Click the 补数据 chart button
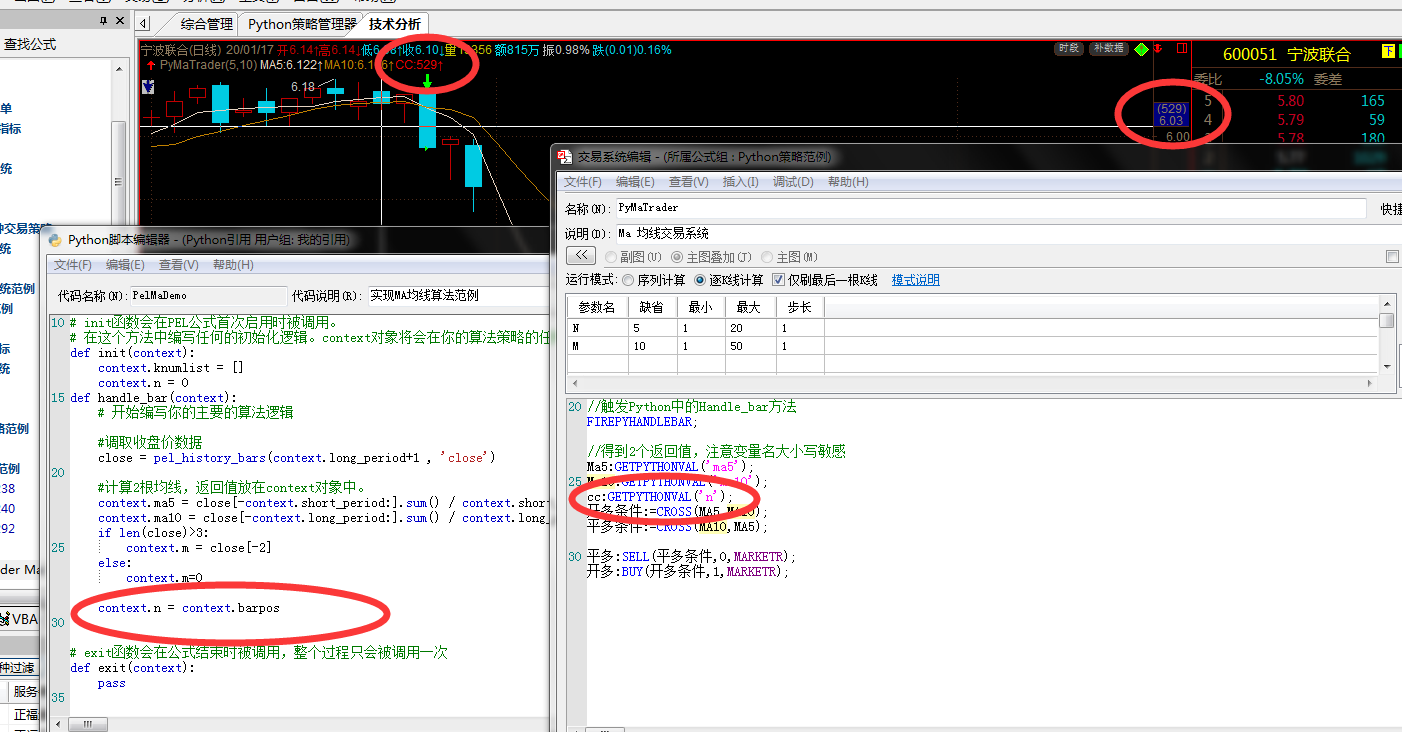1402x732 pixels. click(x=1108, y=48)
